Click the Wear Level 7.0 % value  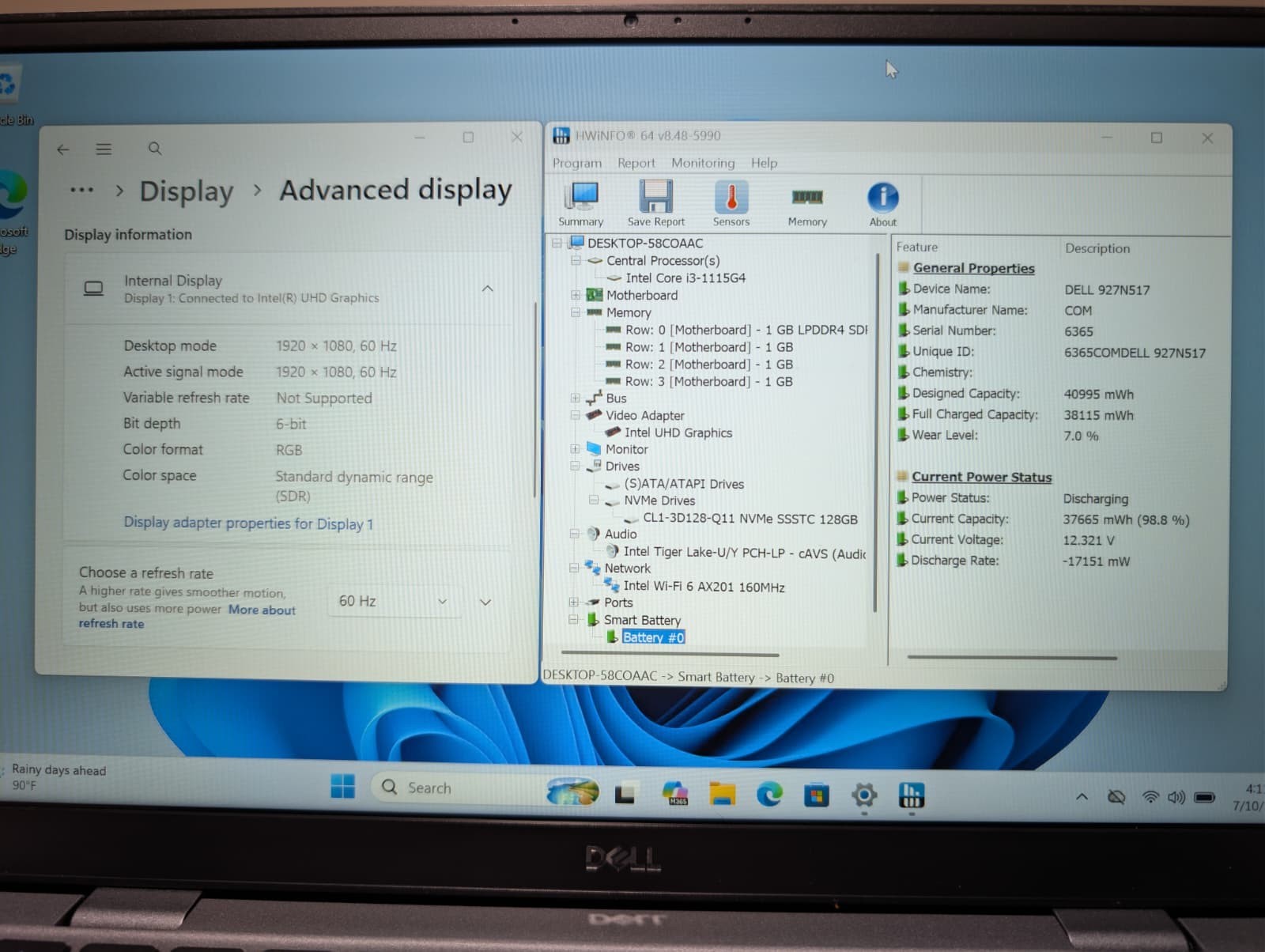tap(1081, 436)
